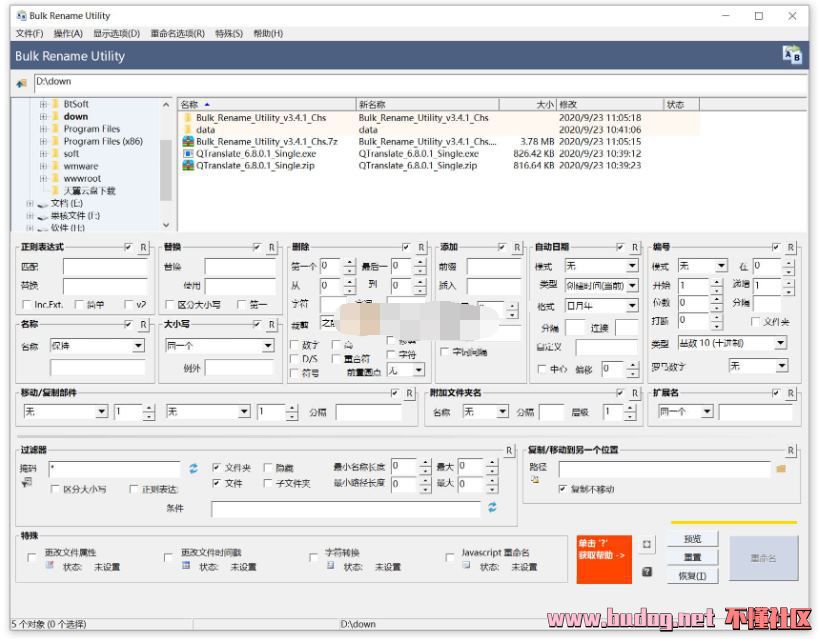This screenshot has height=639, width=821.
Task: Enable the Javascript 重命名 checkbox
Action: (449, 557)
